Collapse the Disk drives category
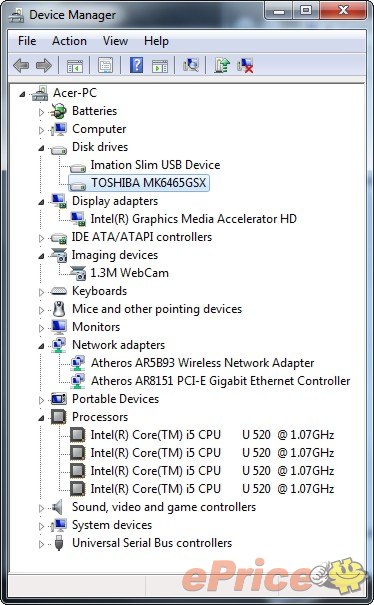 coord(41,148)
